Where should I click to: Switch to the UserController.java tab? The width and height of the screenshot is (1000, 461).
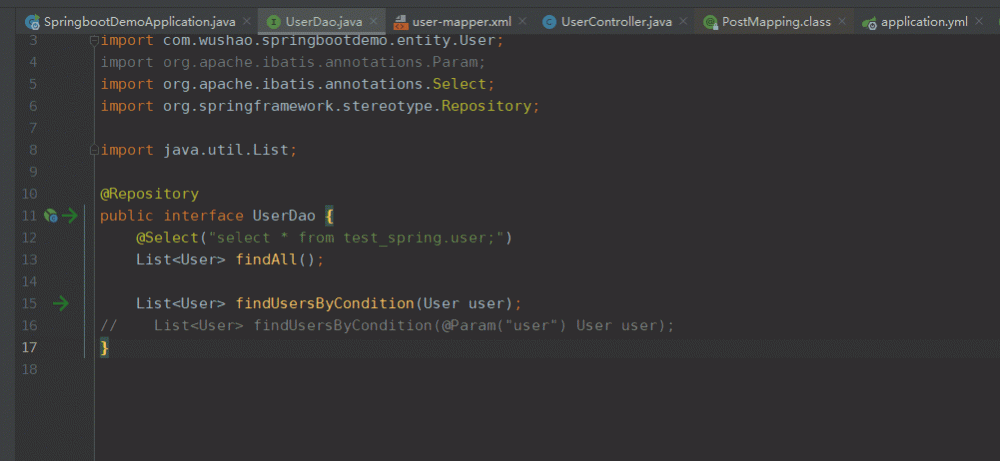616,22
